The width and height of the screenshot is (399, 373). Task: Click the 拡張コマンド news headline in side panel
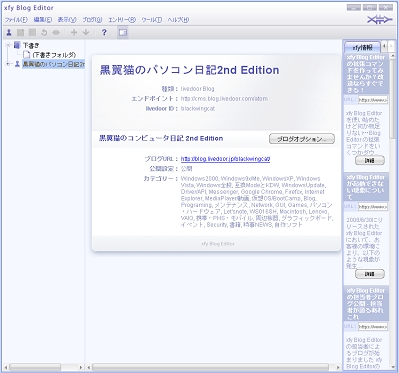click(x=366, y=74)
